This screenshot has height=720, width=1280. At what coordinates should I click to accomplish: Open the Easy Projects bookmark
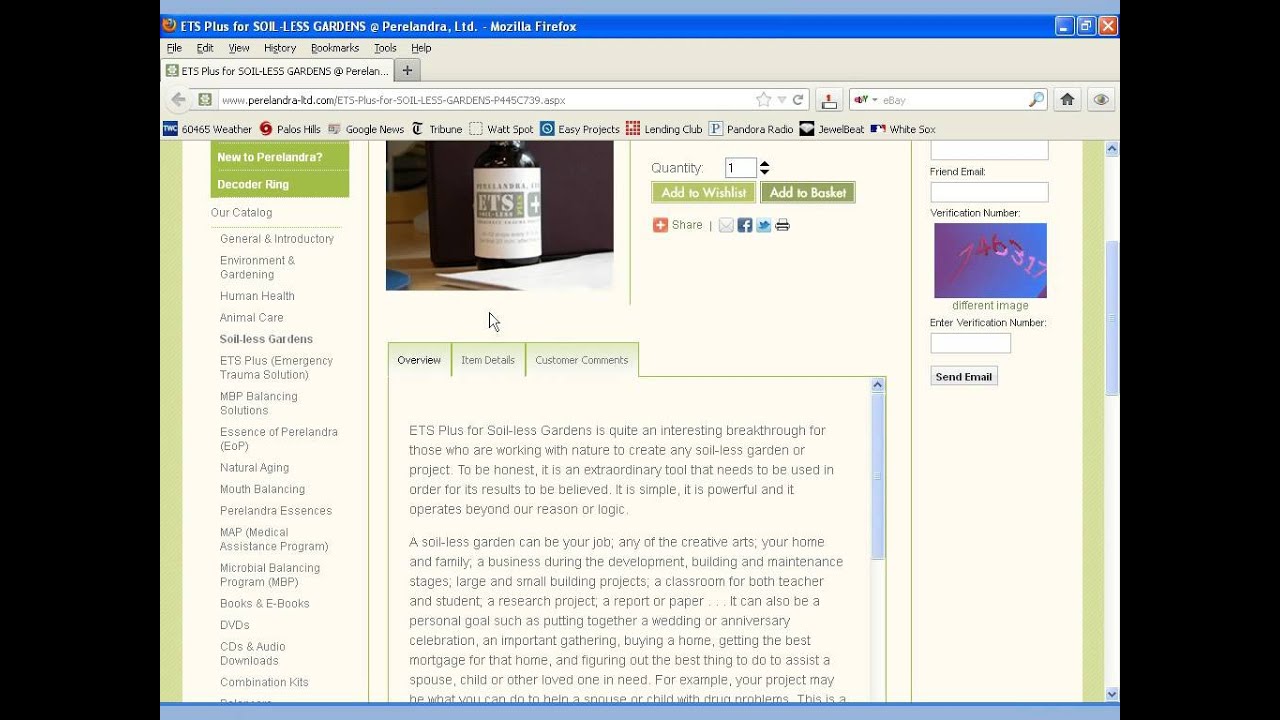pyautogui.click(x=580, y=129)
